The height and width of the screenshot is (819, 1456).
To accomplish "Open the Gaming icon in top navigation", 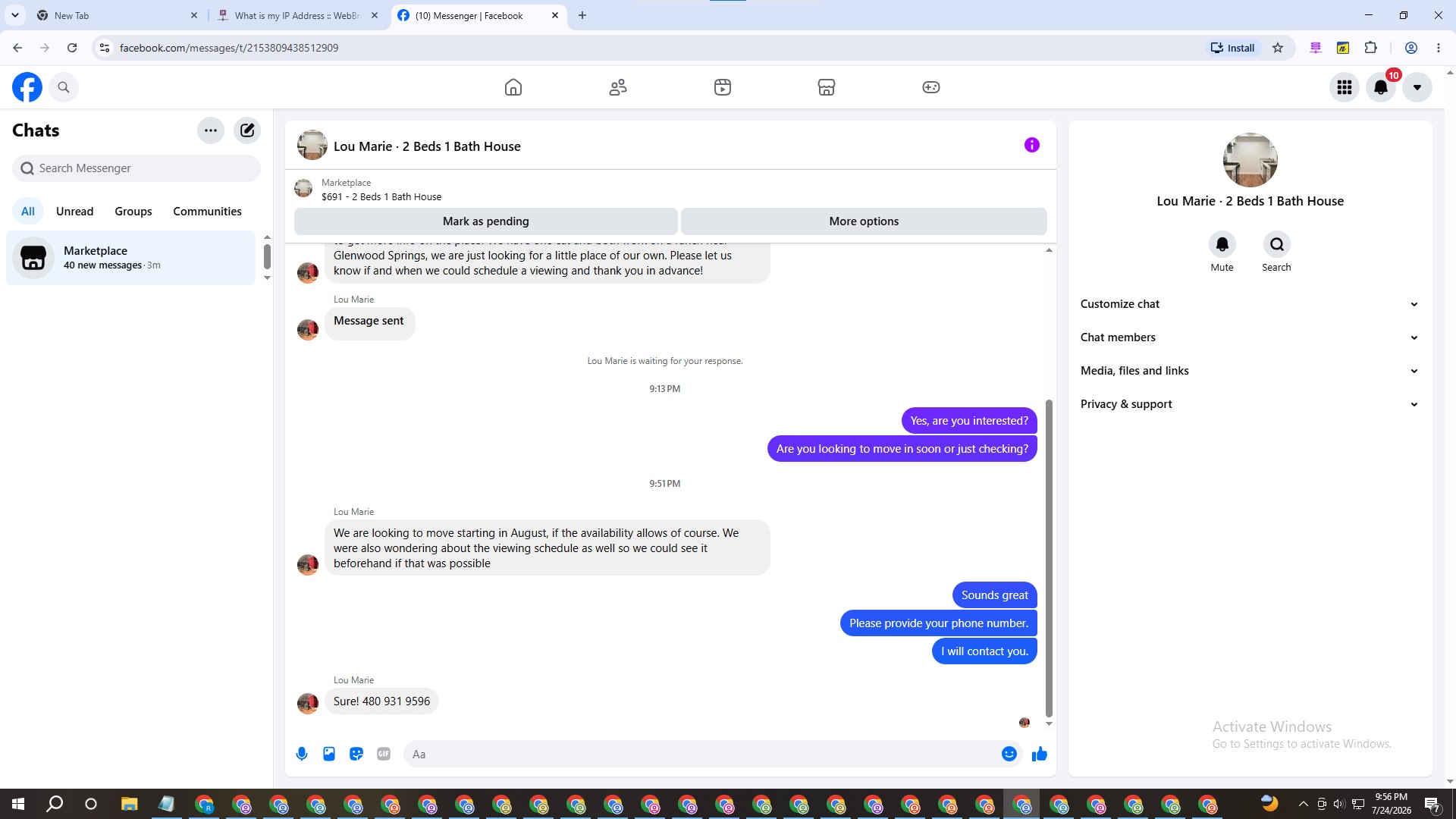I will 931,87.
